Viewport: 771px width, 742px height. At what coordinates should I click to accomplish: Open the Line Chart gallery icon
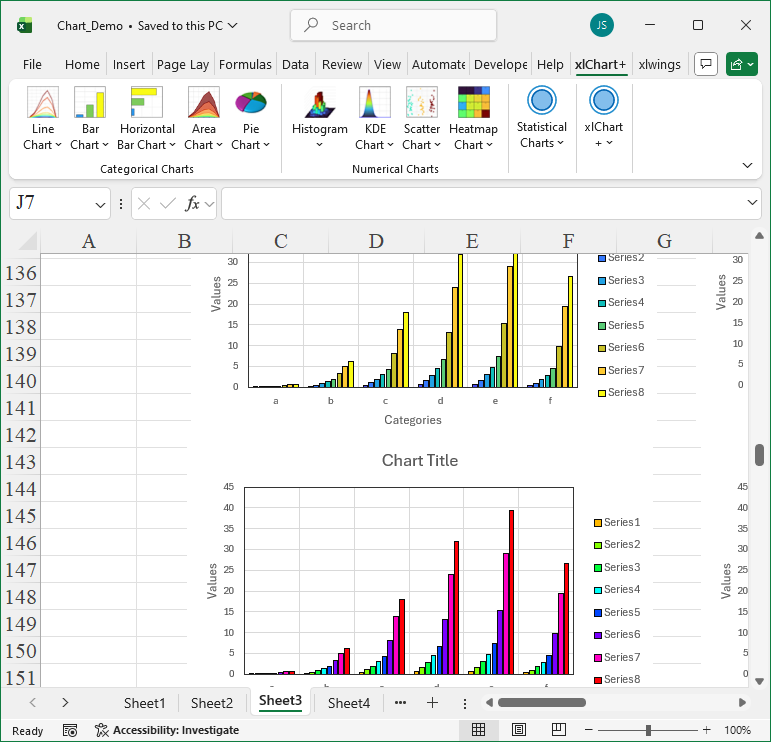click(x=43, y=104)
